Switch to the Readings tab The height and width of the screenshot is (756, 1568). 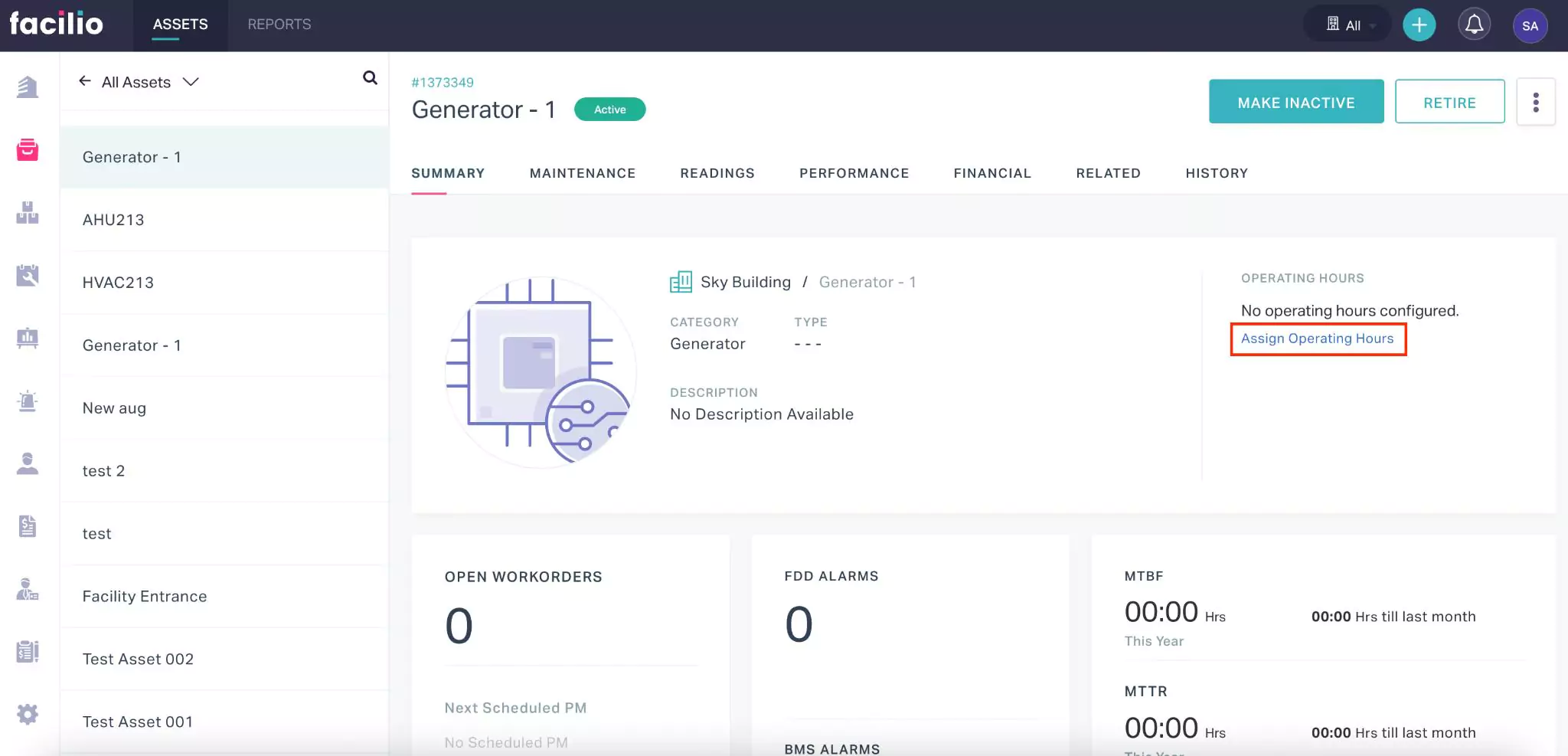717,173
